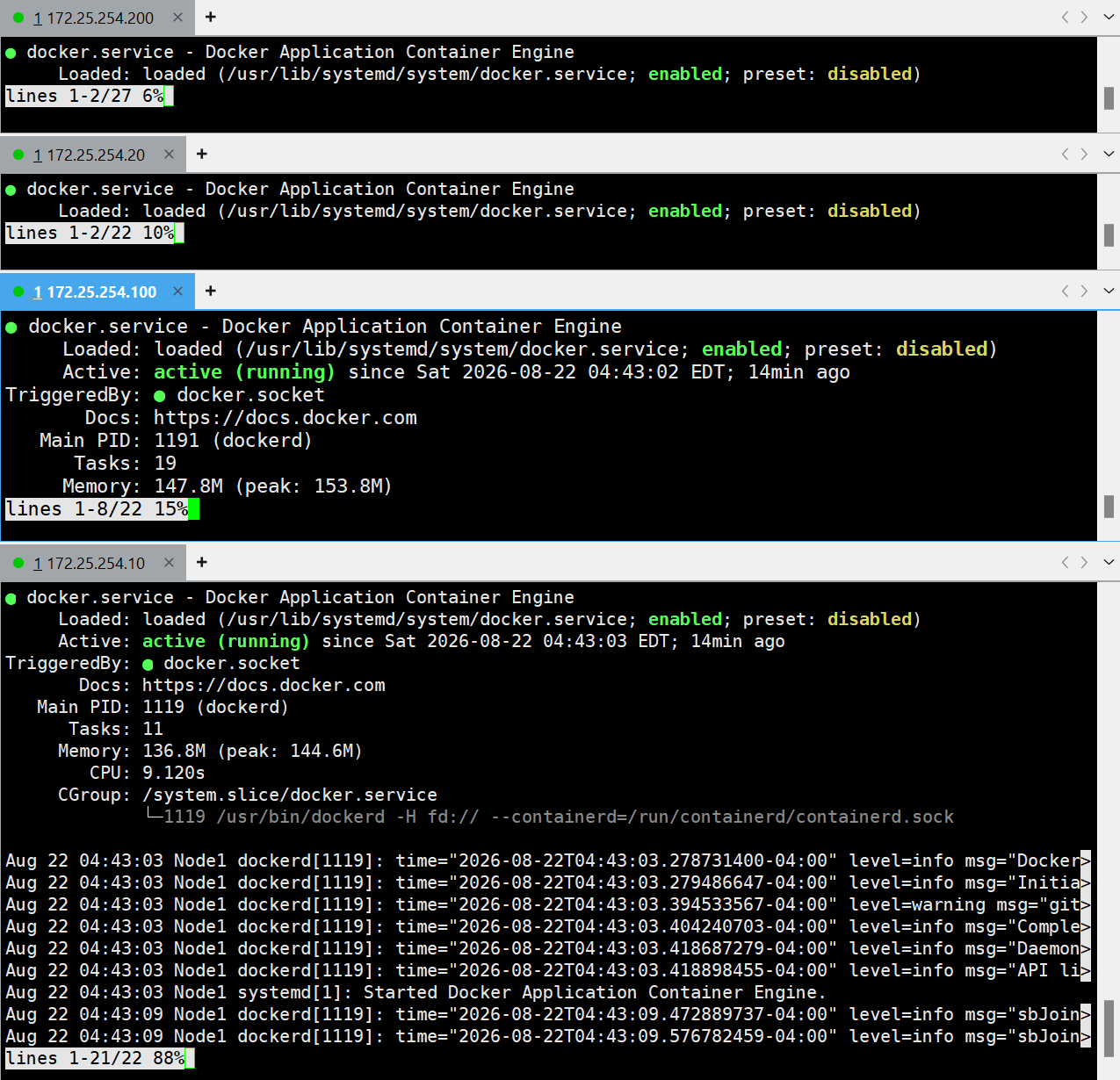Add new tab beside 172.25.254.10

pos(202,562)
